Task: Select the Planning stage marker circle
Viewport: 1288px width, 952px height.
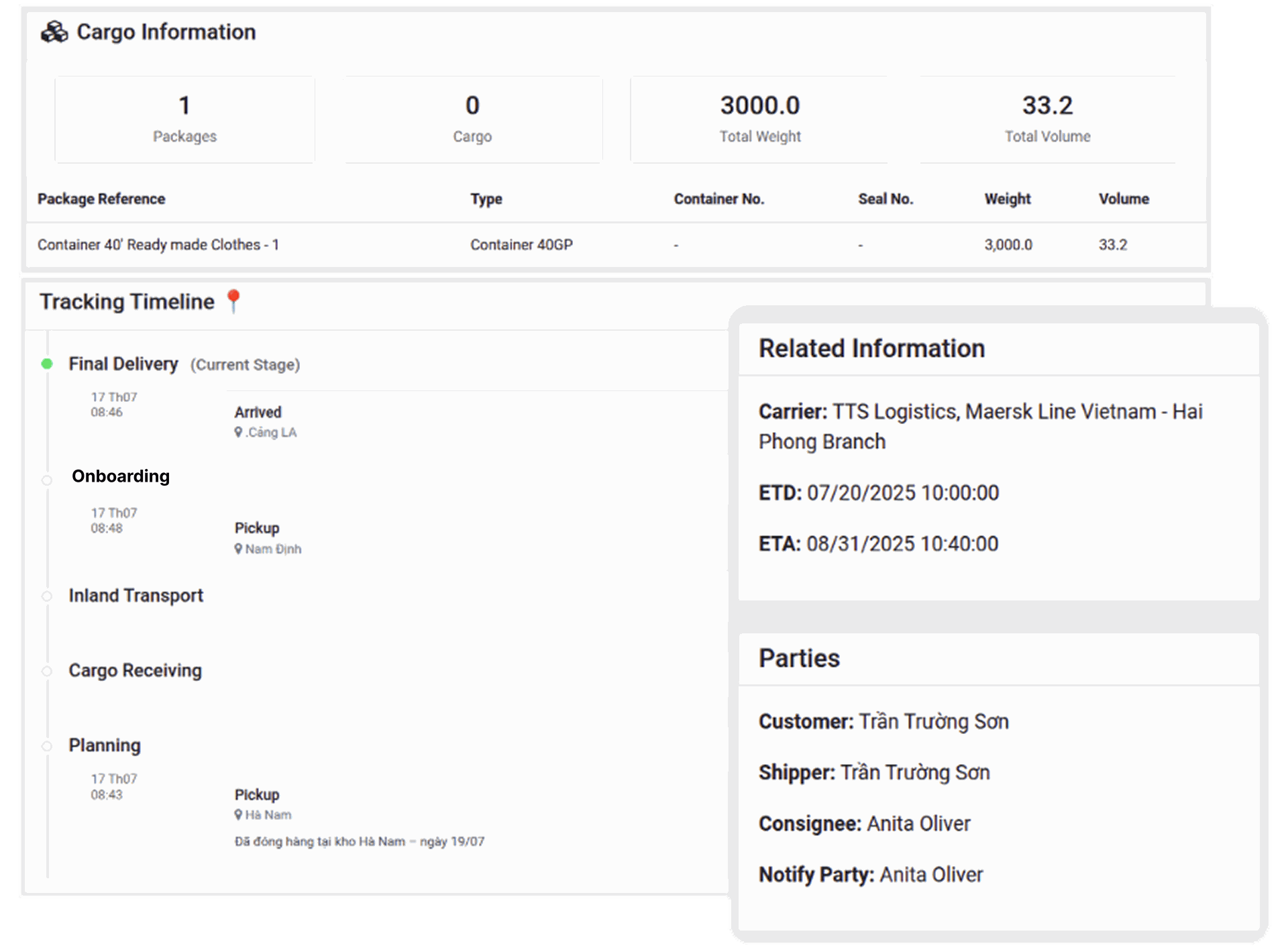Action: coord(47,746)
